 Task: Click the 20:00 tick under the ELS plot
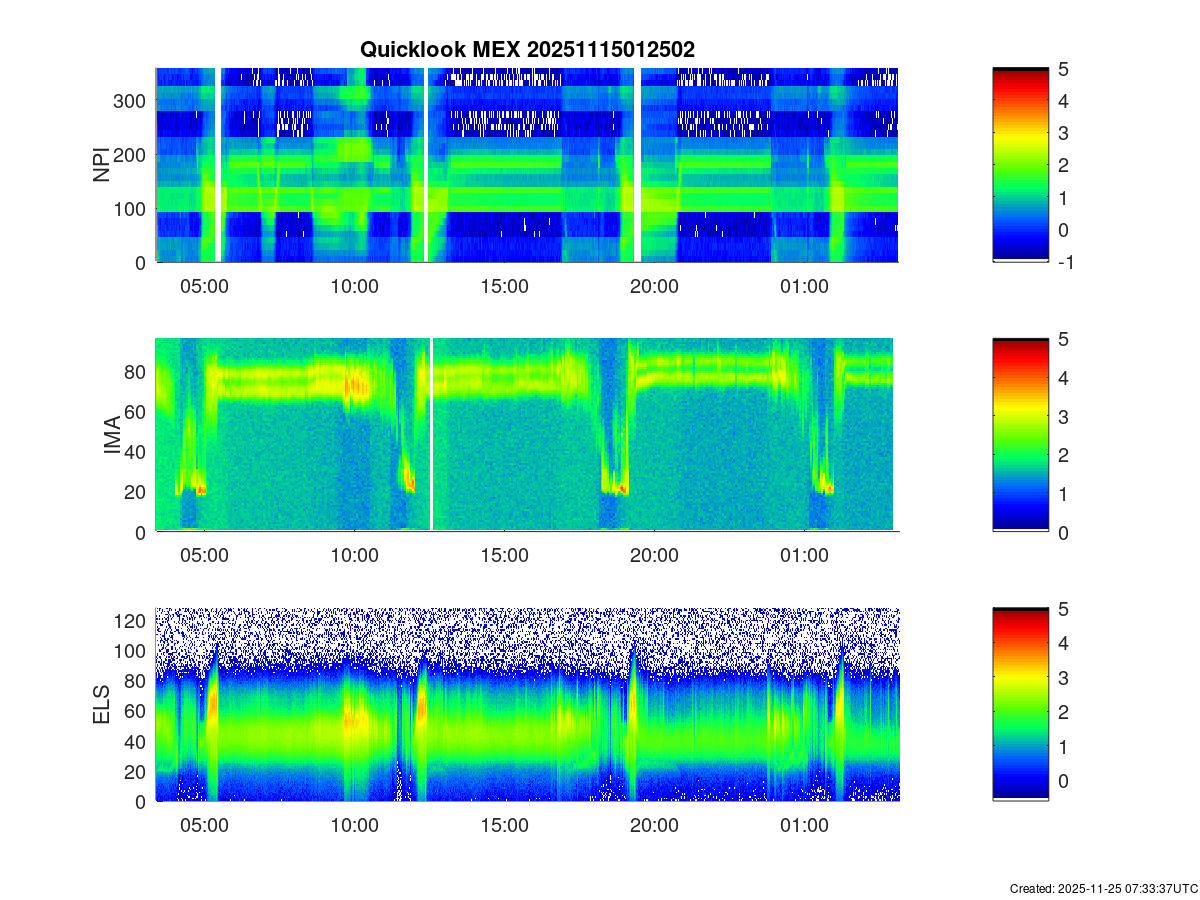(x=654, y=826)
